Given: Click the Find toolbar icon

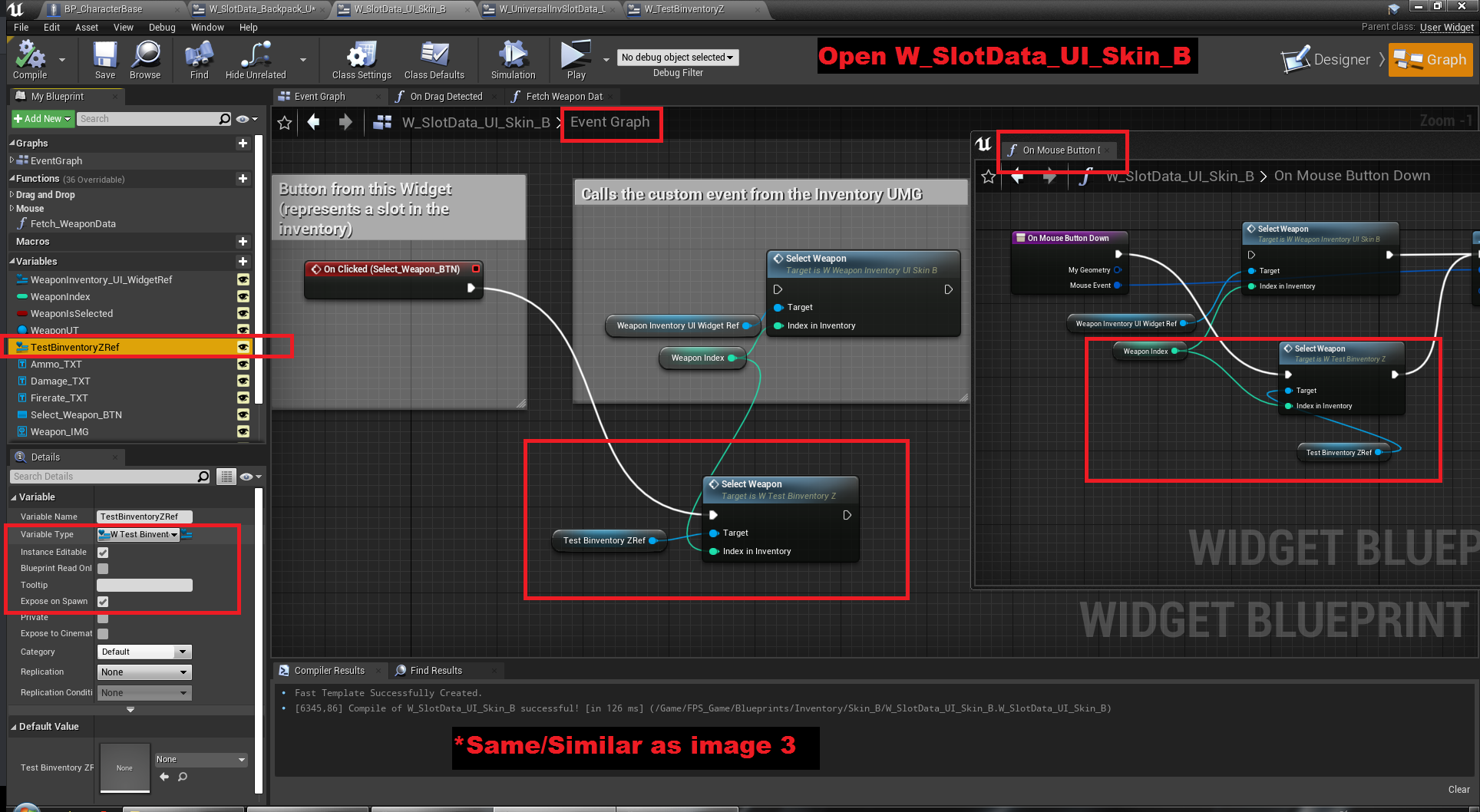Looking at the screenshot, I should [199, 59].
